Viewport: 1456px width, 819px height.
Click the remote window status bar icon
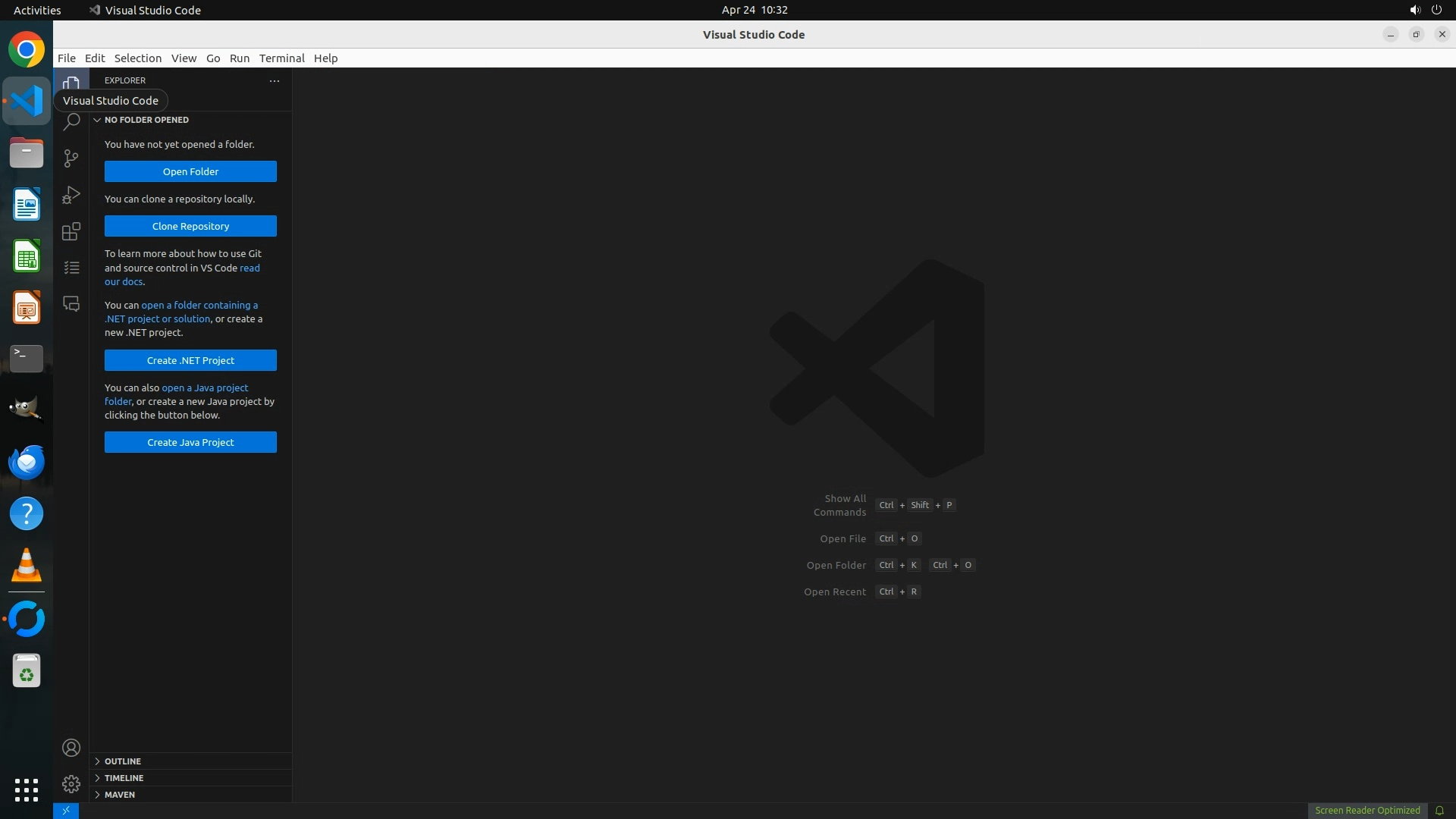[66, 811]
